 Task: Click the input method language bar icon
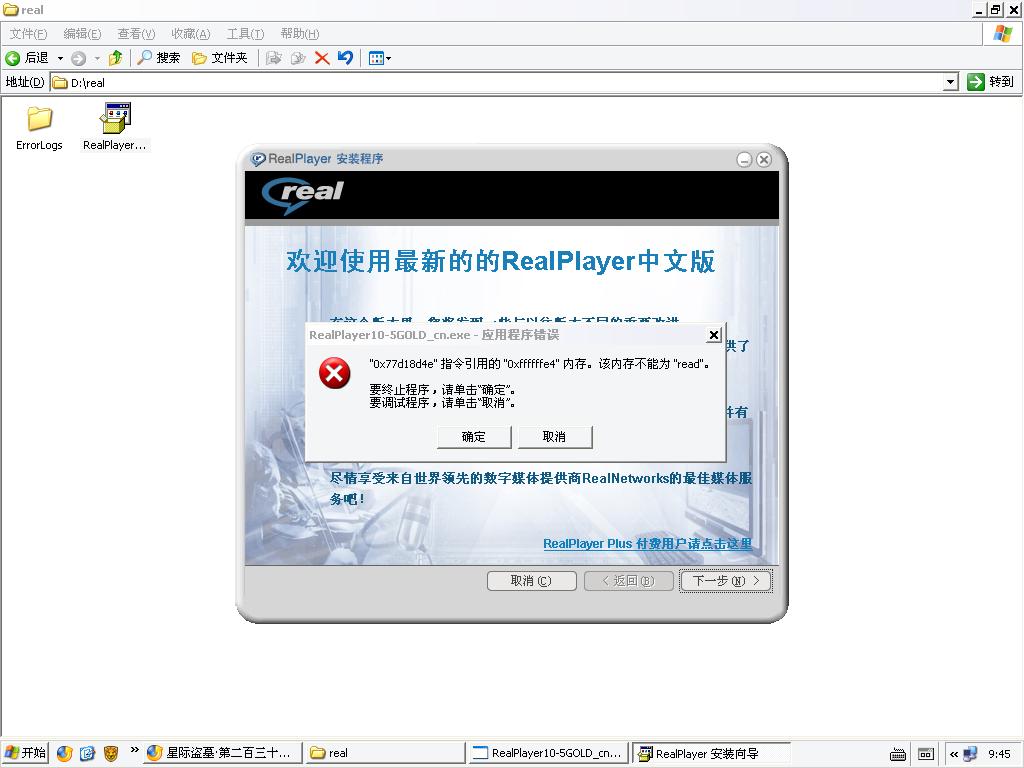click(925, 754)
